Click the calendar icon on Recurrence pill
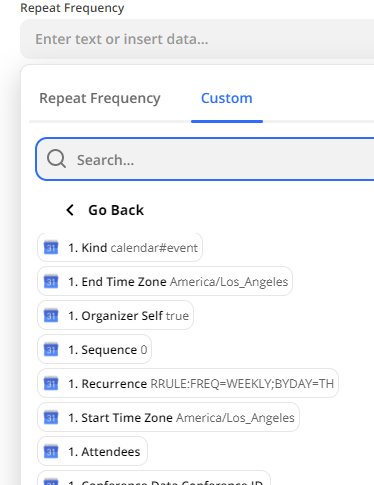 point(51,384)
